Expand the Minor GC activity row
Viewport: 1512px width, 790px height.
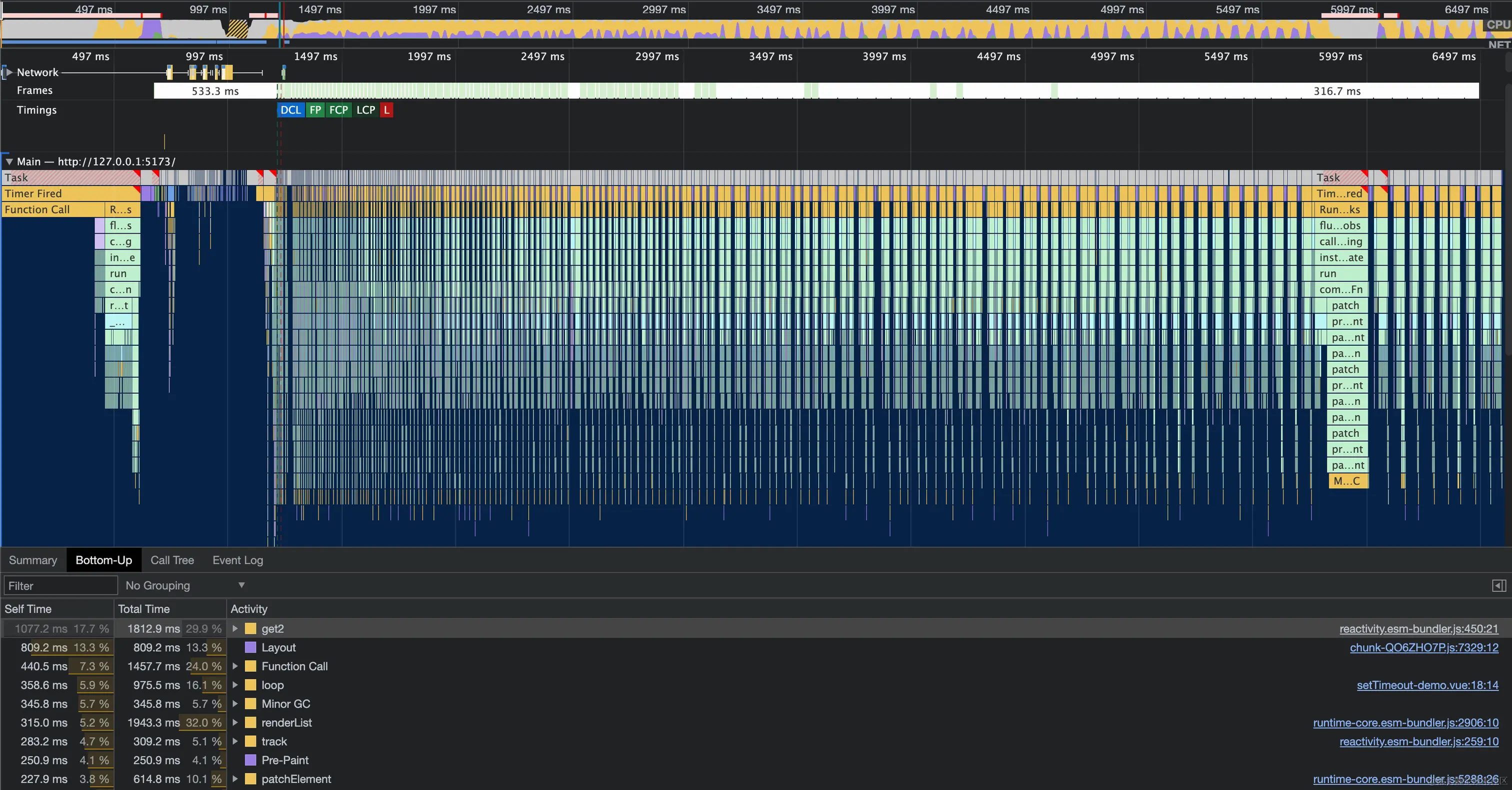[235, 703]
